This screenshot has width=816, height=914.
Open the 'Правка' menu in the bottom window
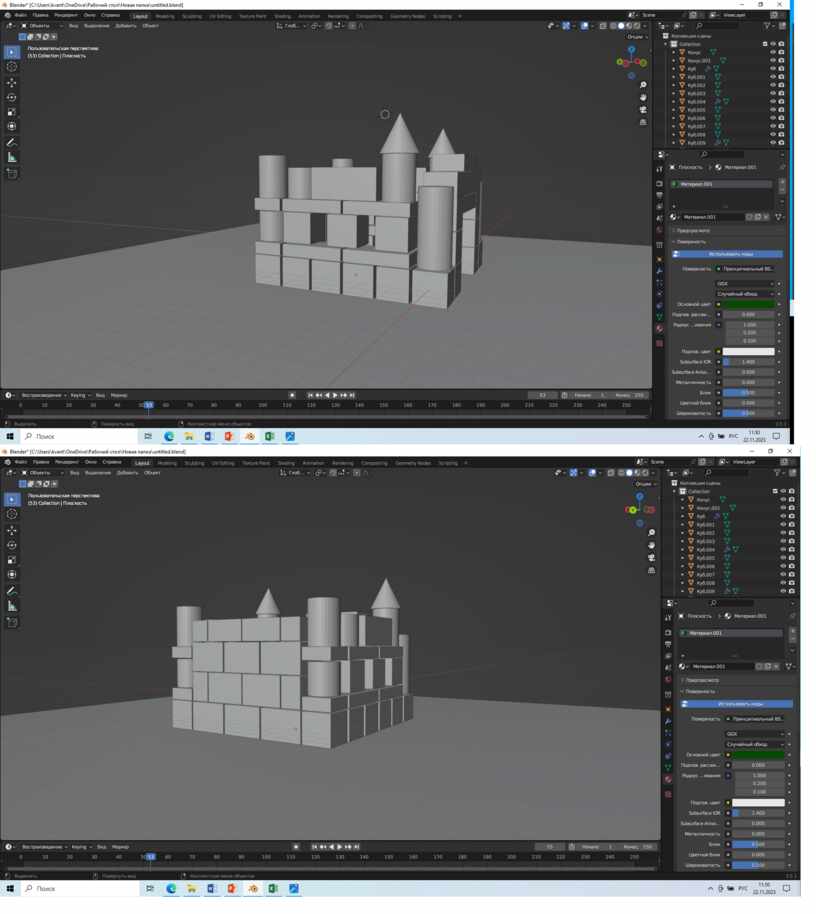(41, 463)
